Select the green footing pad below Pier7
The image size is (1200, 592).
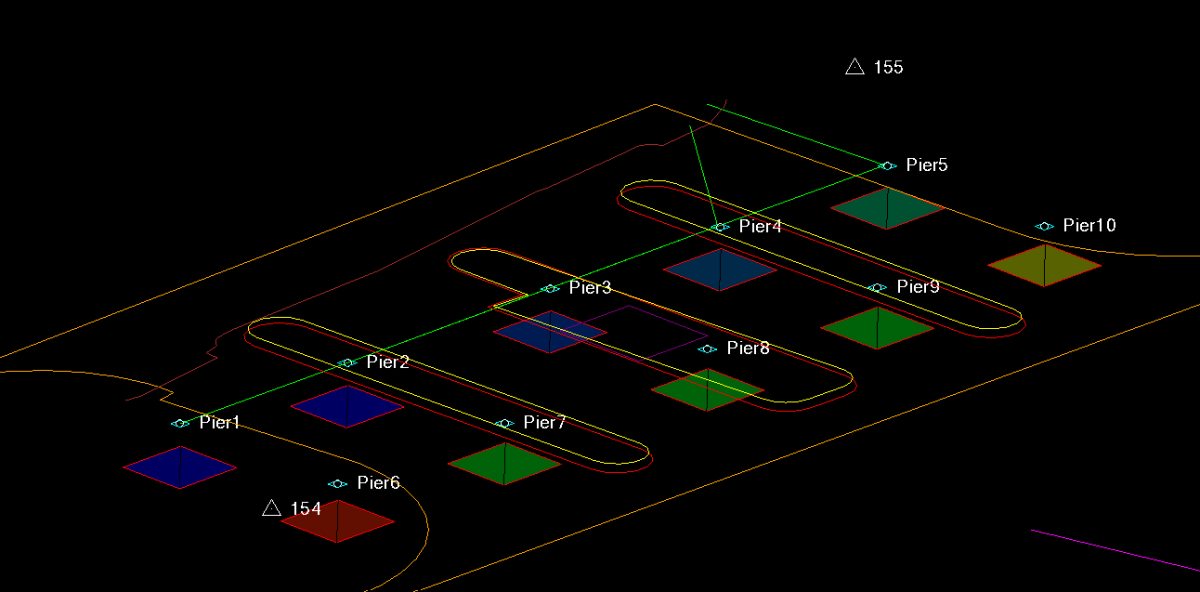(504, 464)
